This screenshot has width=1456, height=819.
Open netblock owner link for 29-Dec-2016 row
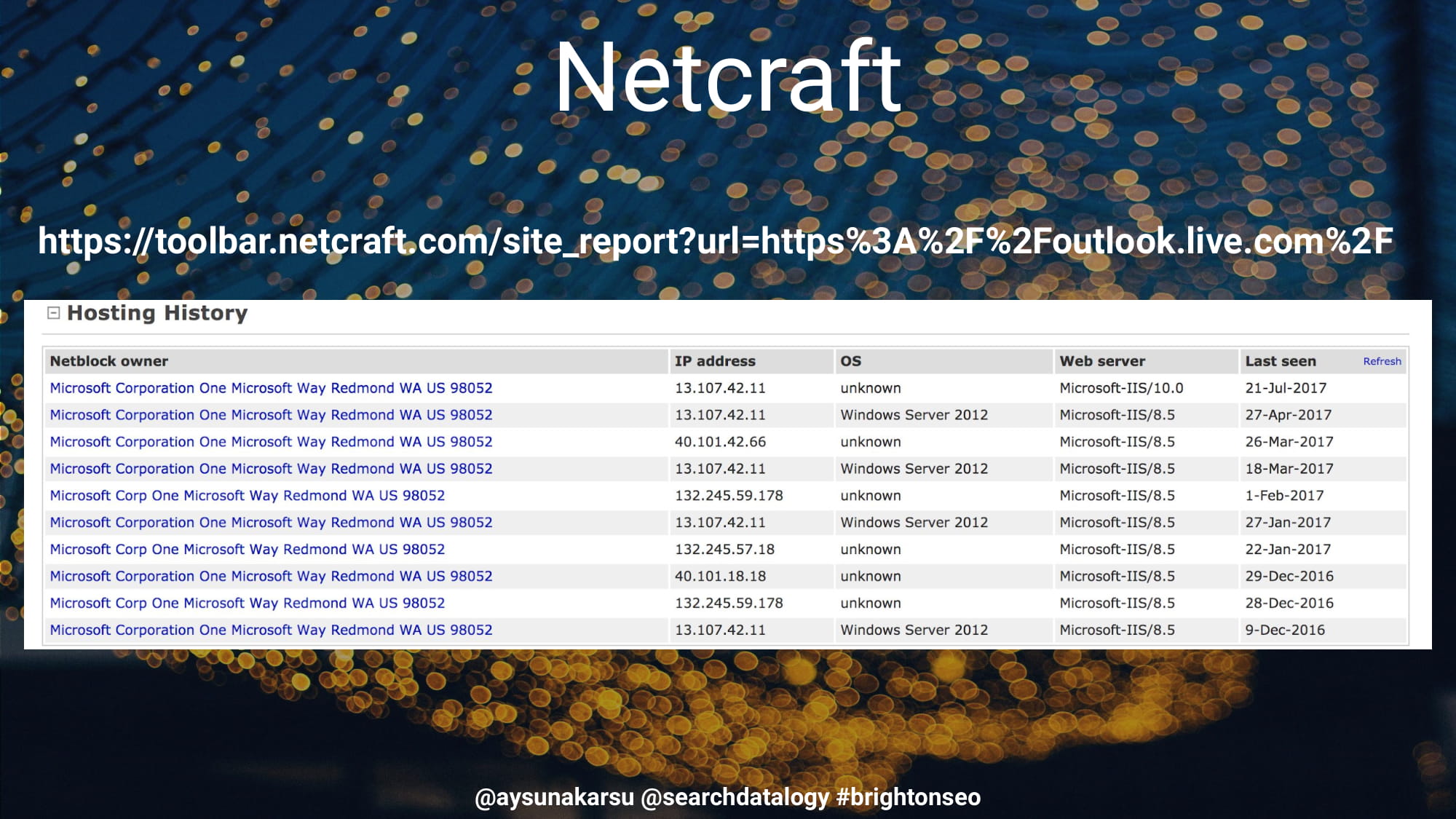tap(271, 577)
